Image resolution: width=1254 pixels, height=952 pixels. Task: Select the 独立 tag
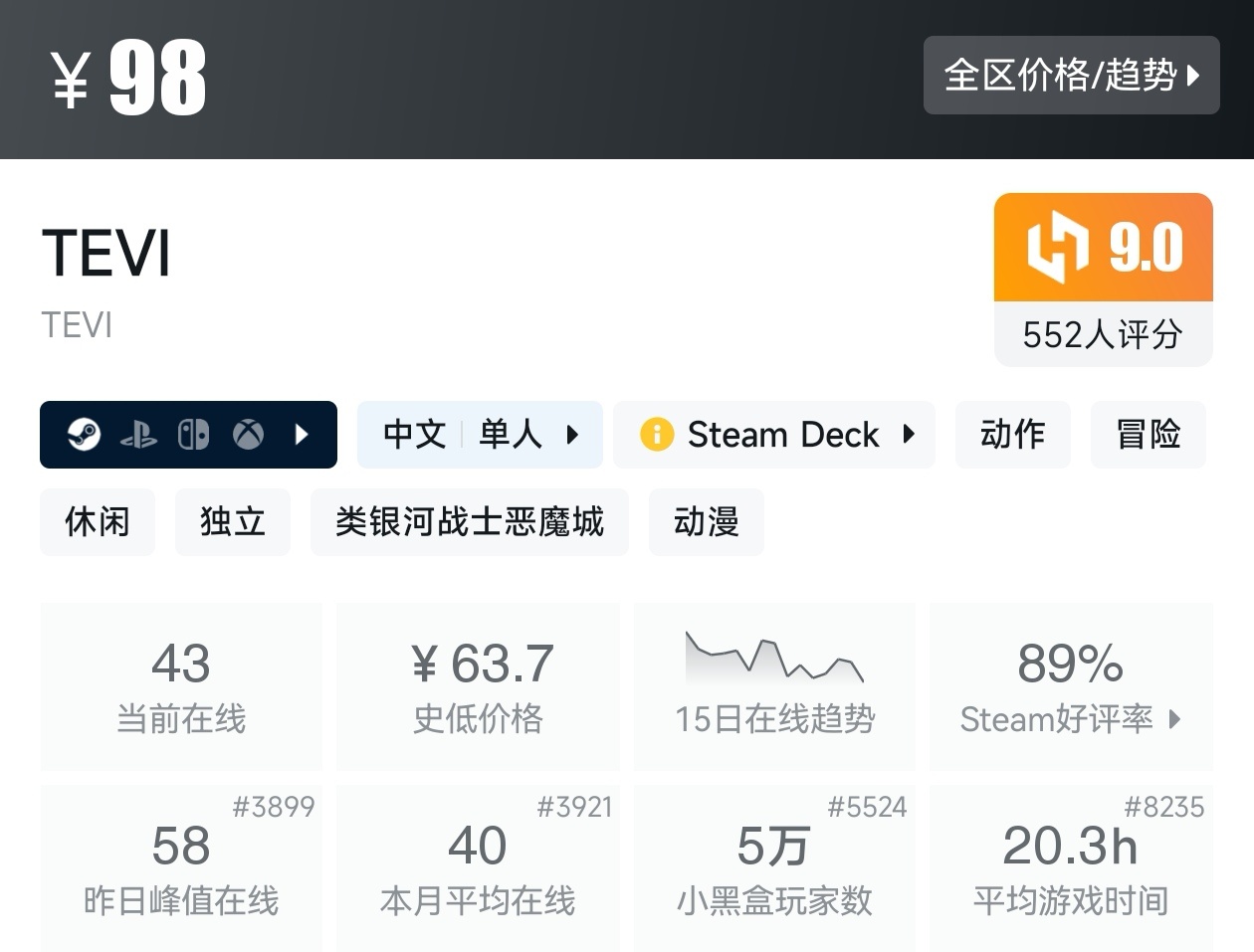(233, 522)
